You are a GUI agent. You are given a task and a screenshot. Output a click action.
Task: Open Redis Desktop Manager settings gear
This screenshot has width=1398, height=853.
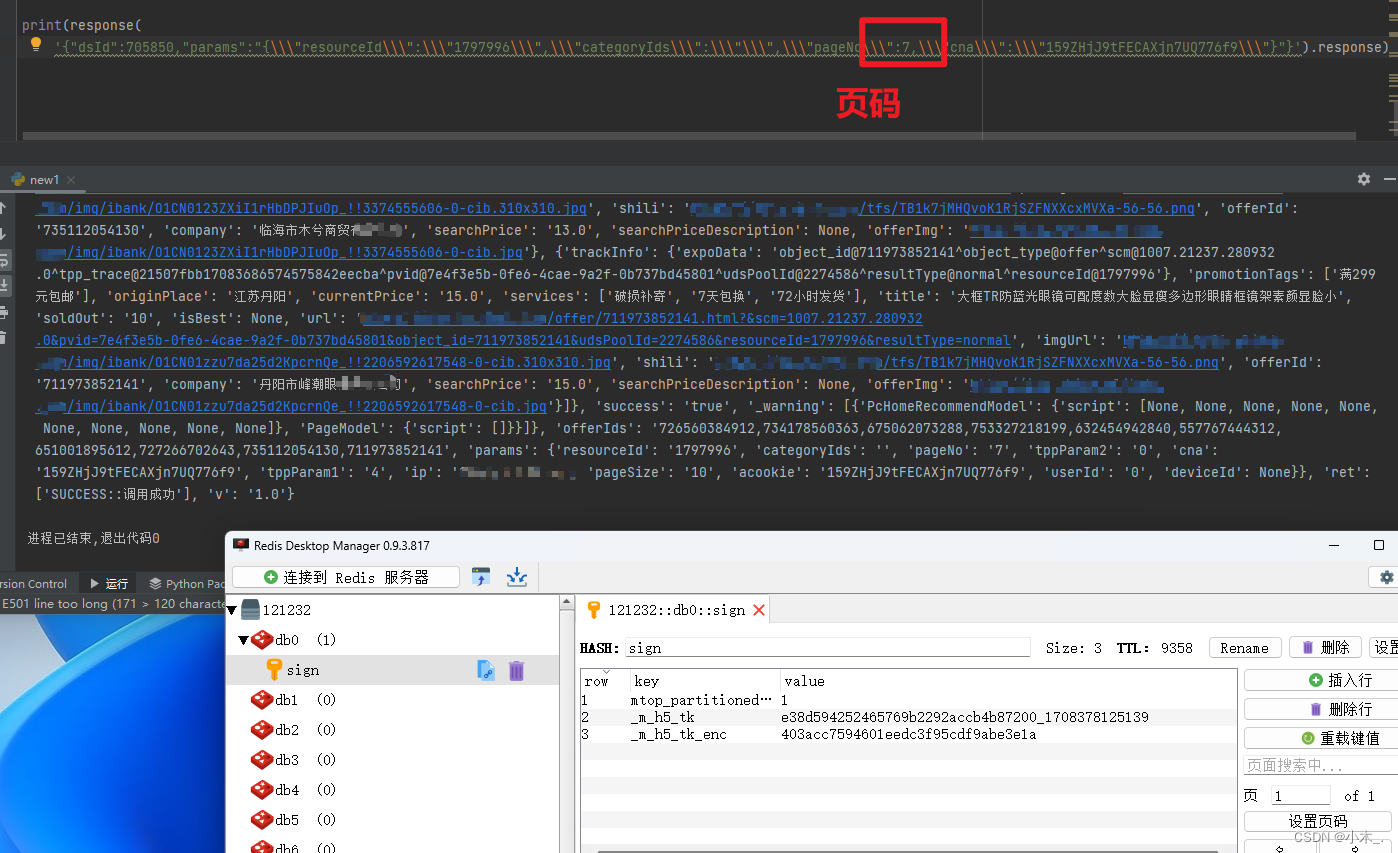(x=1385, y=578)
